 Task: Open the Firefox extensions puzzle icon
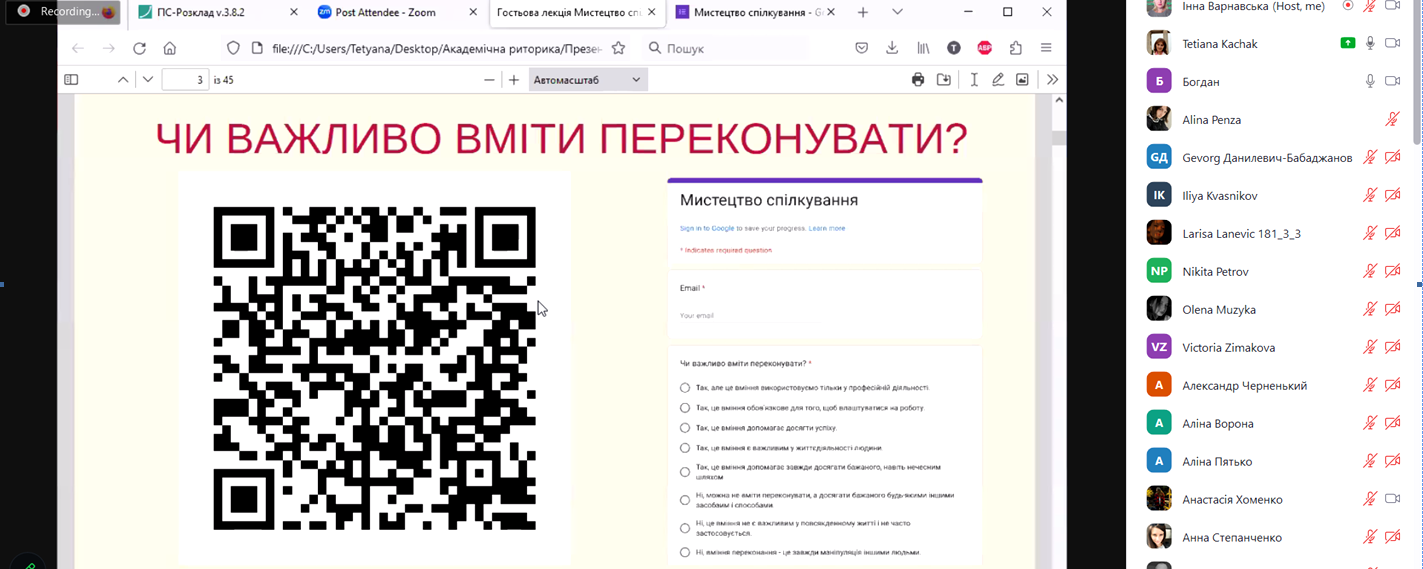point(1016,48)
